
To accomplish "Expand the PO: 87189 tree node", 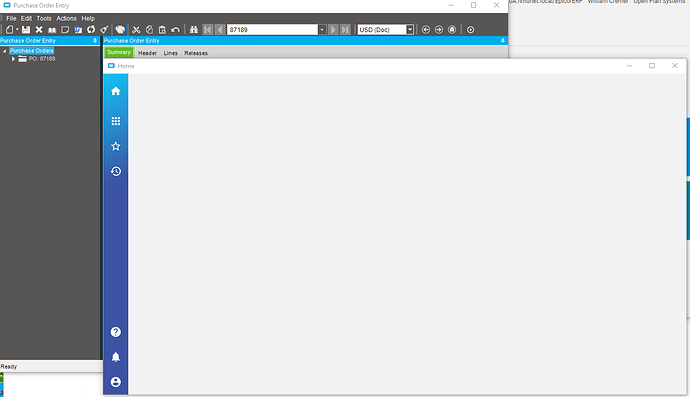I will (13, 59).
